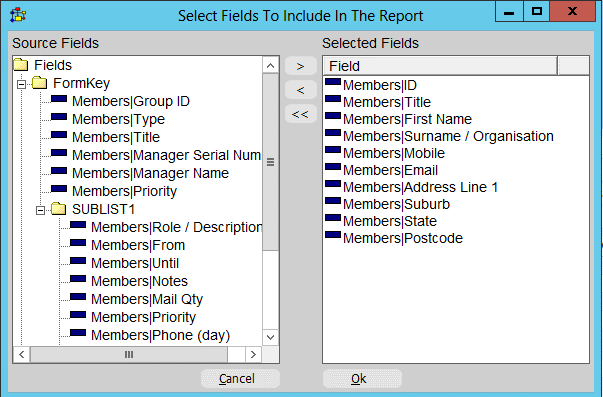Select Members|Surname / Organisation in selected fields

click(x=448, y=136)
